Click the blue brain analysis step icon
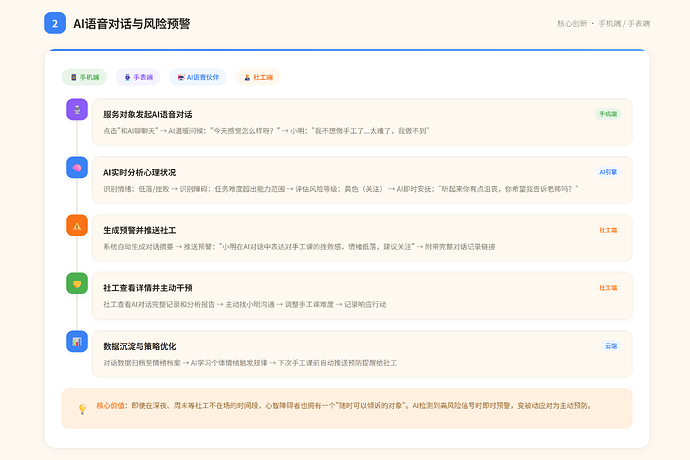 click(77, 168)
